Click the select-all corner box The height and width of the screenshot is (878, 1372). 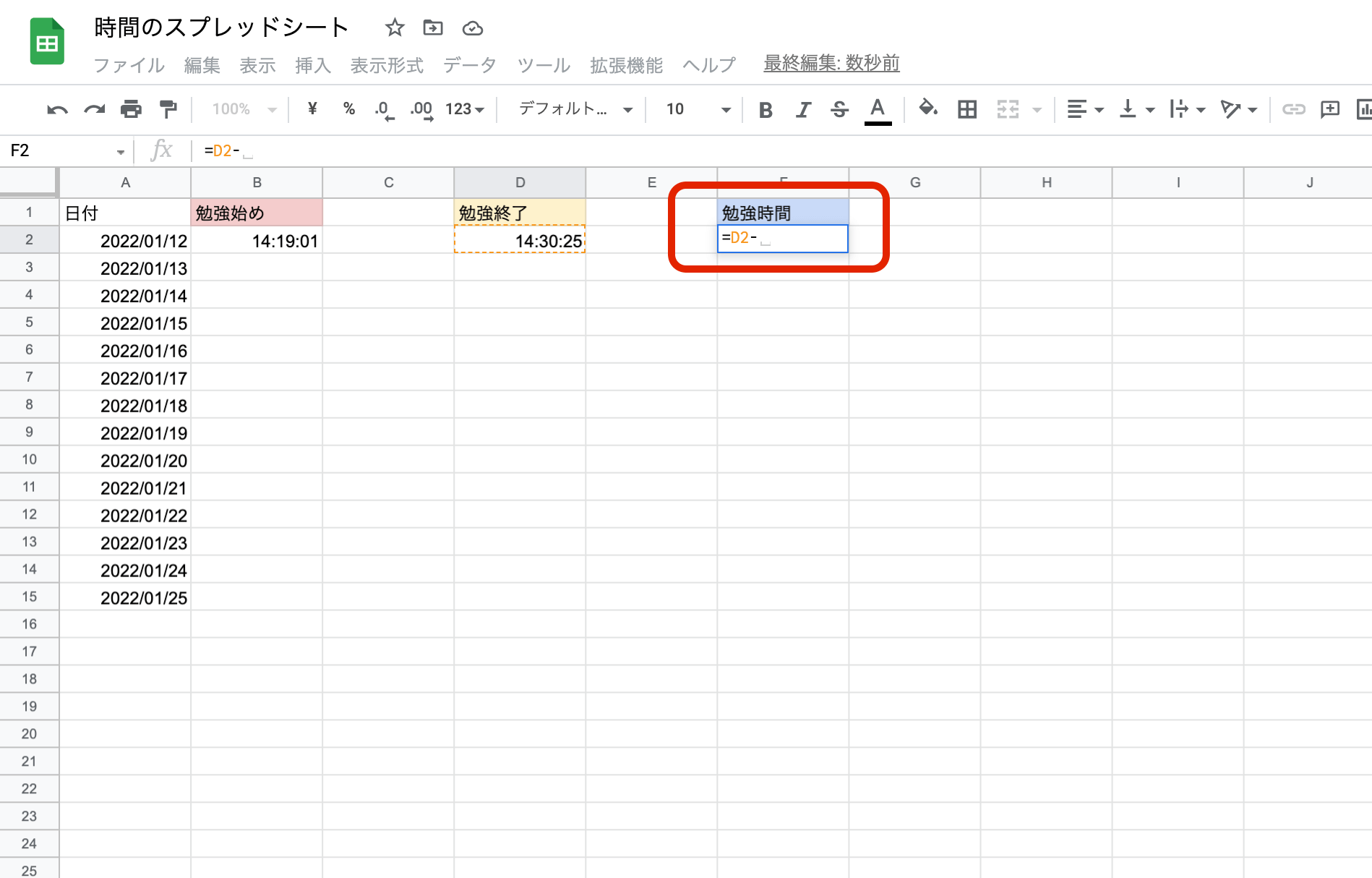click(x=28, y=182)
